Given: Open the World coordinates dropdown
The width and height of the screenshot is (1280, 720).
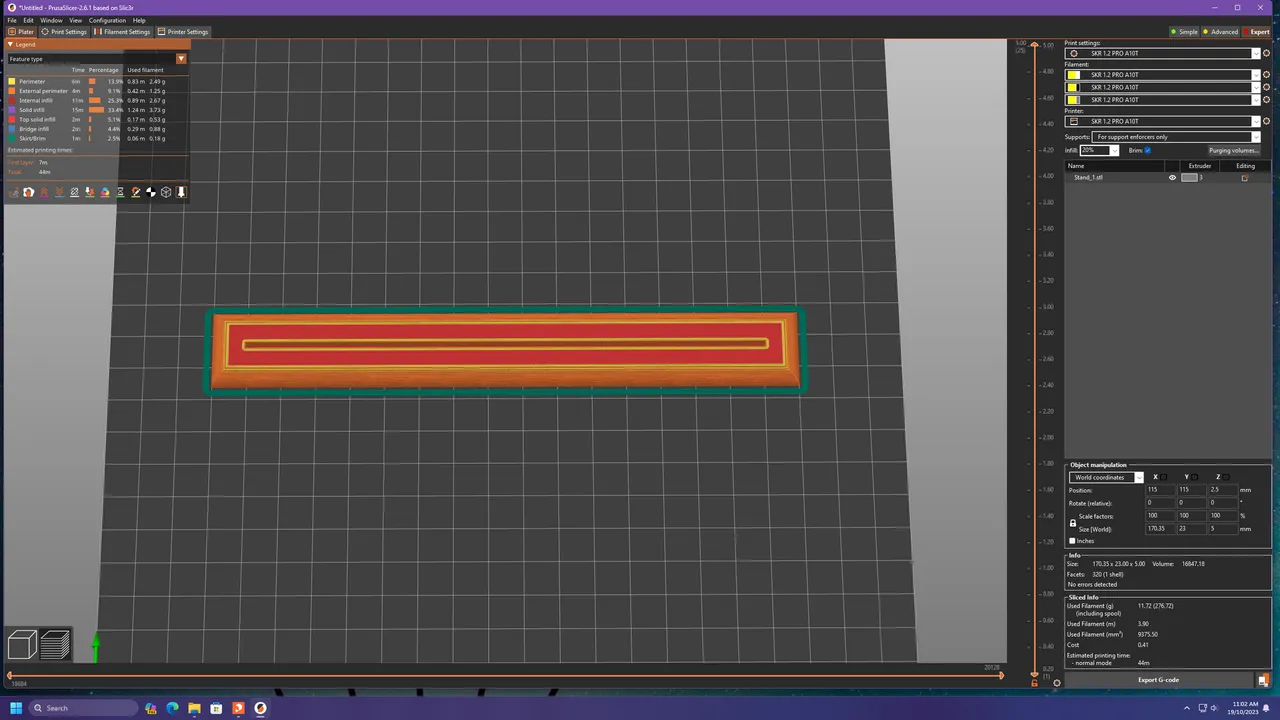Looking at the screenshot, I should pos(1106,478).
